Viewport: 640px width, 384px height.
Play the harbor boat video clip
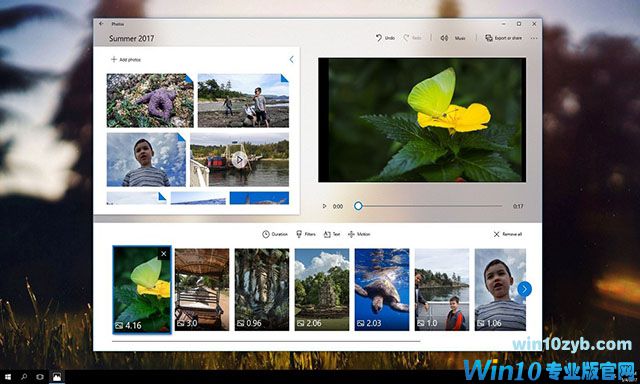(240, 160)
